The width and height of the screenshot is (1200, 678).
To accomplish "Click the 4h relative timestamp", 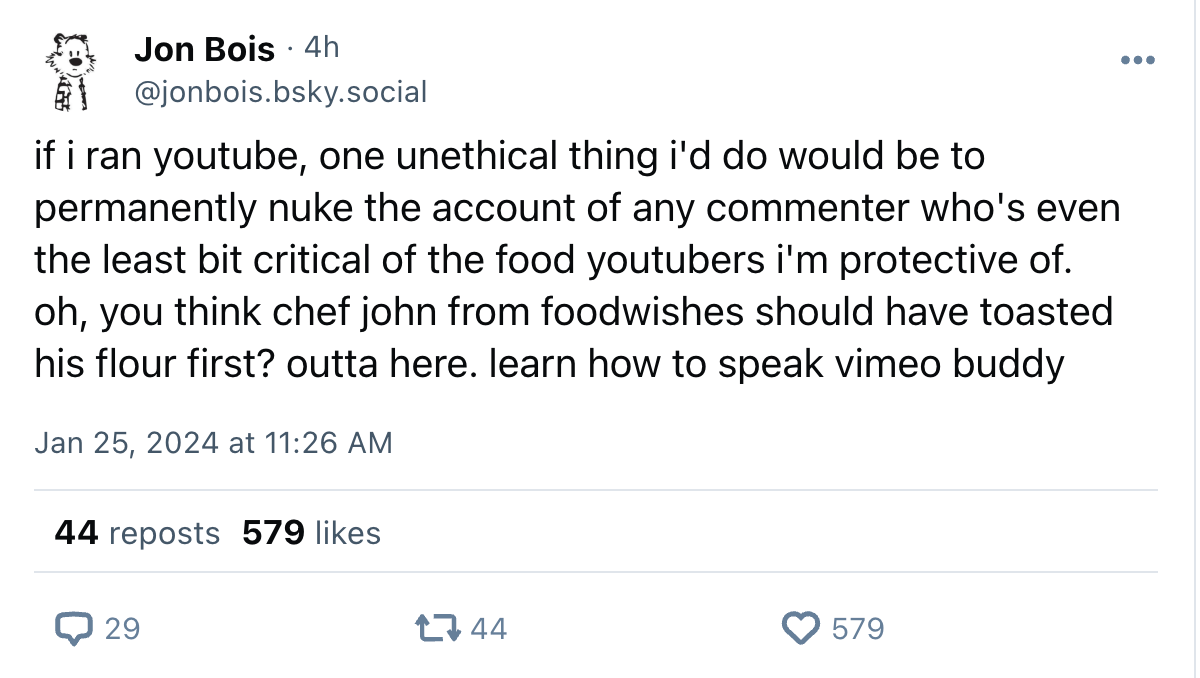I will point(321,47).
